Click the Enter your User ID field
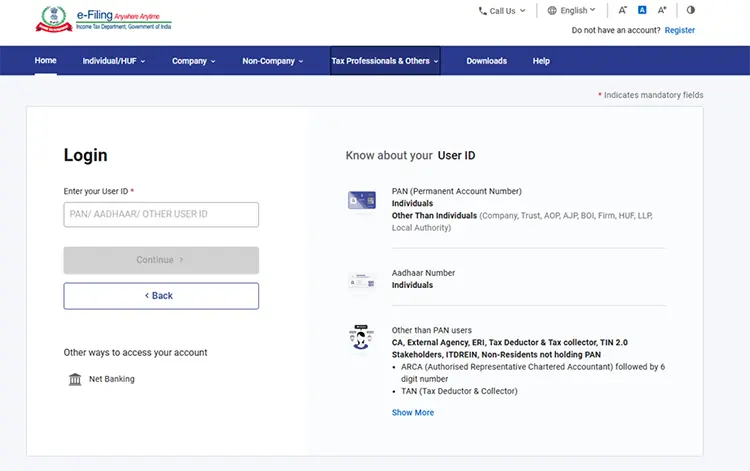 pos(161,215)
